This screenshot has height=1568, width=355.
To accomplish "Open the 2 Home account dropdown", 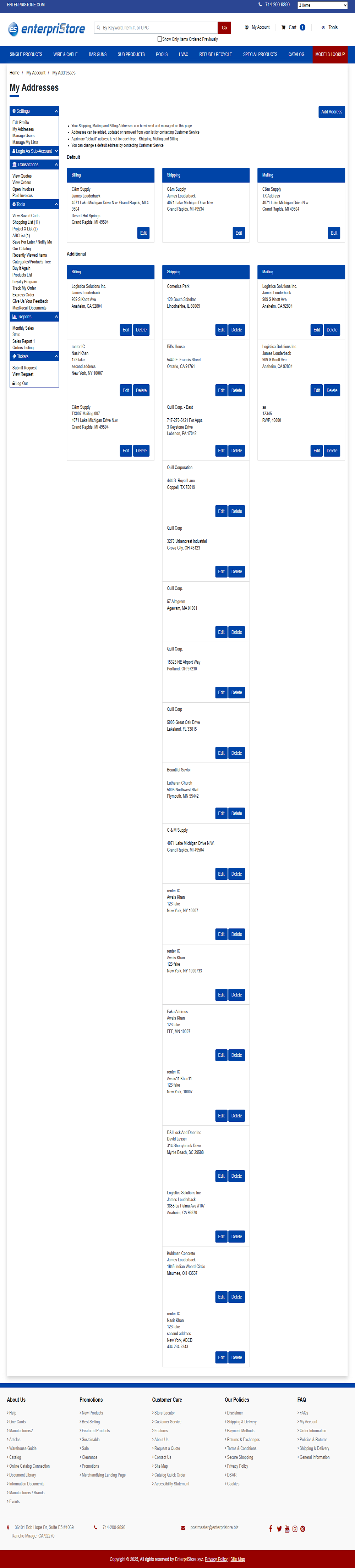I will tap(322, 5).
